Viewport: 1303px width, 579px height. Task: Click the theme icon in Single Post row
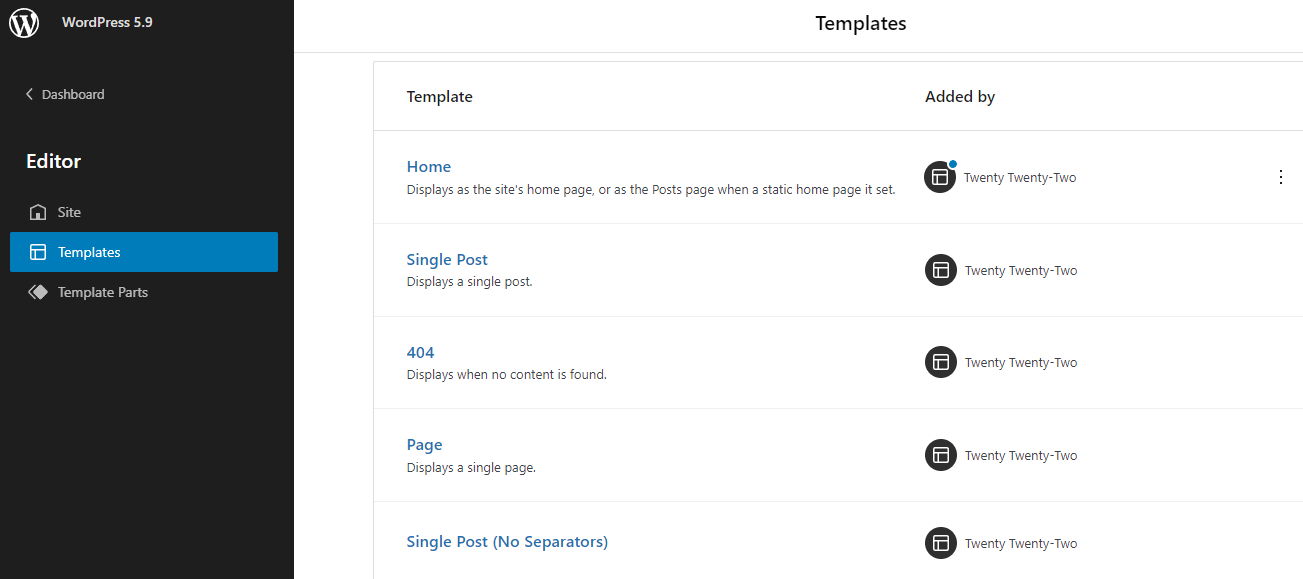[x=940, y=270]
